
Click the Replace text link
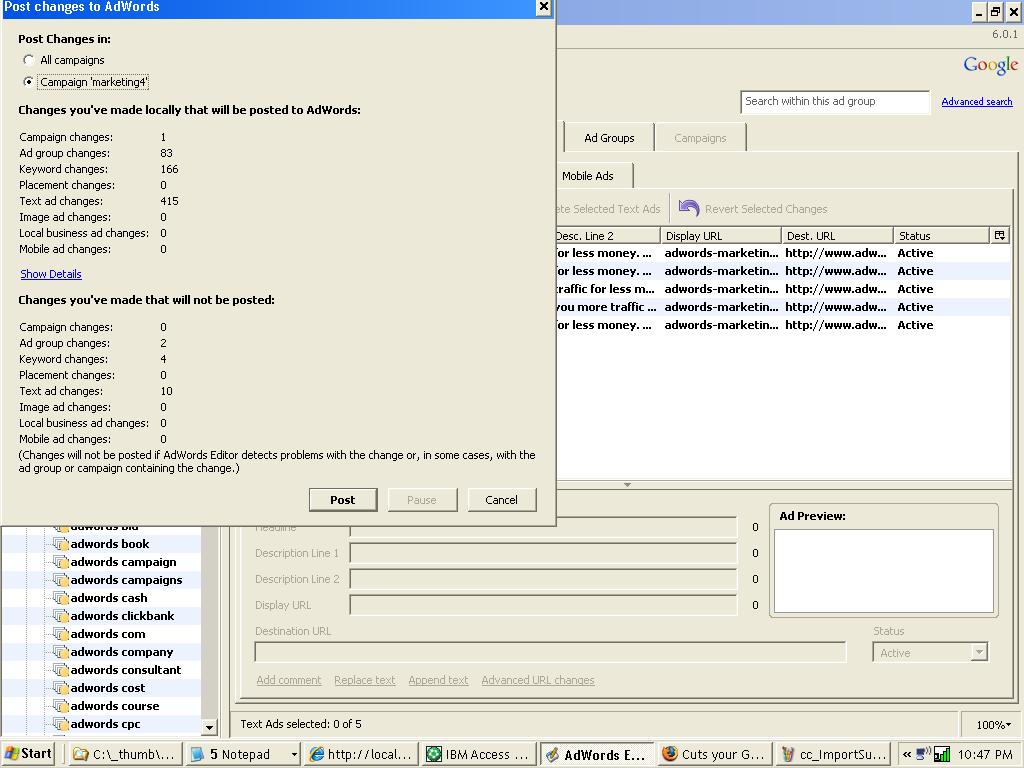coord(364,680)
